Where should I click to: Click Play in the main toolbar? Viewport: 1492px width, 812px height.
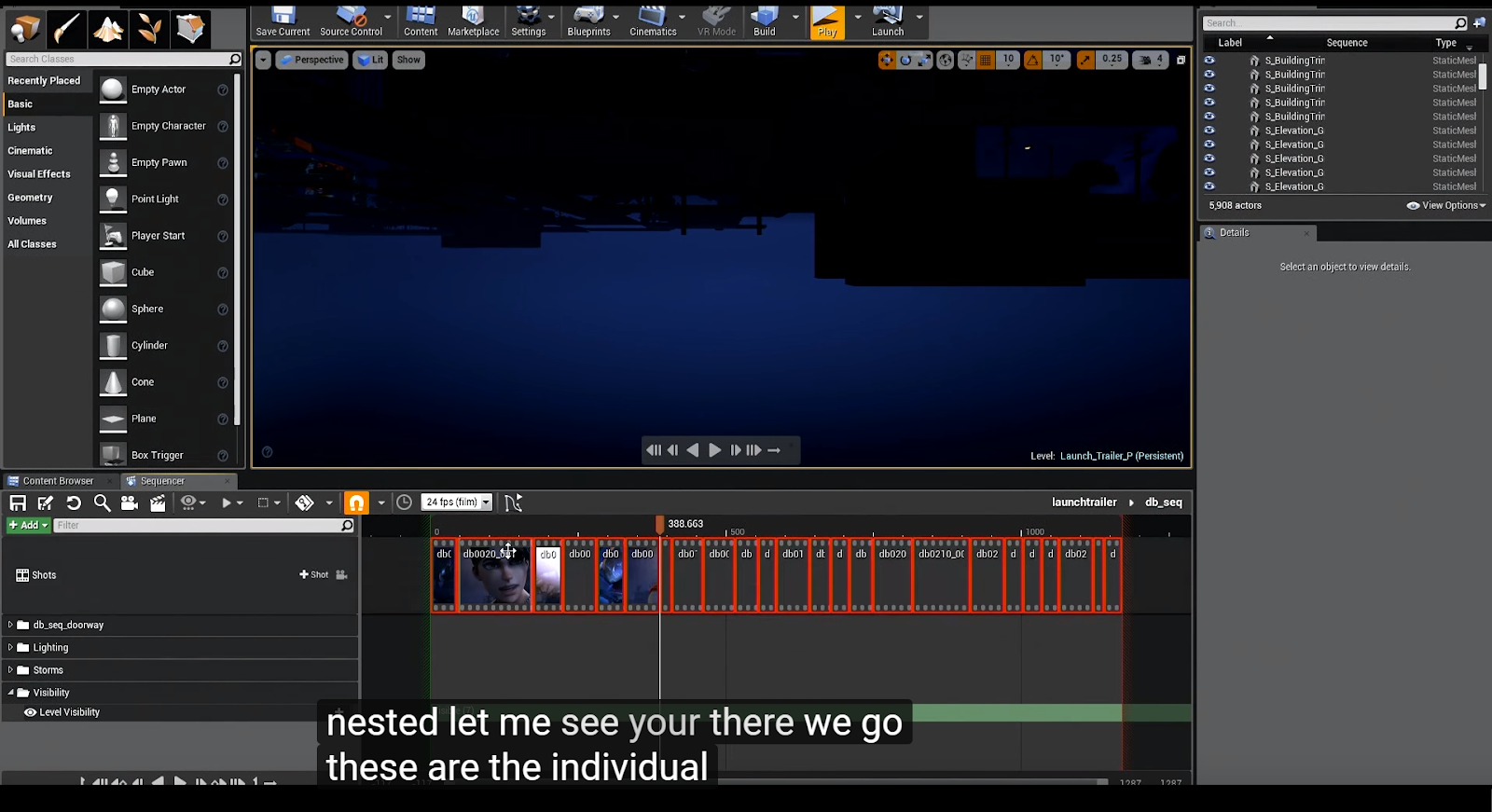(827, 21)
